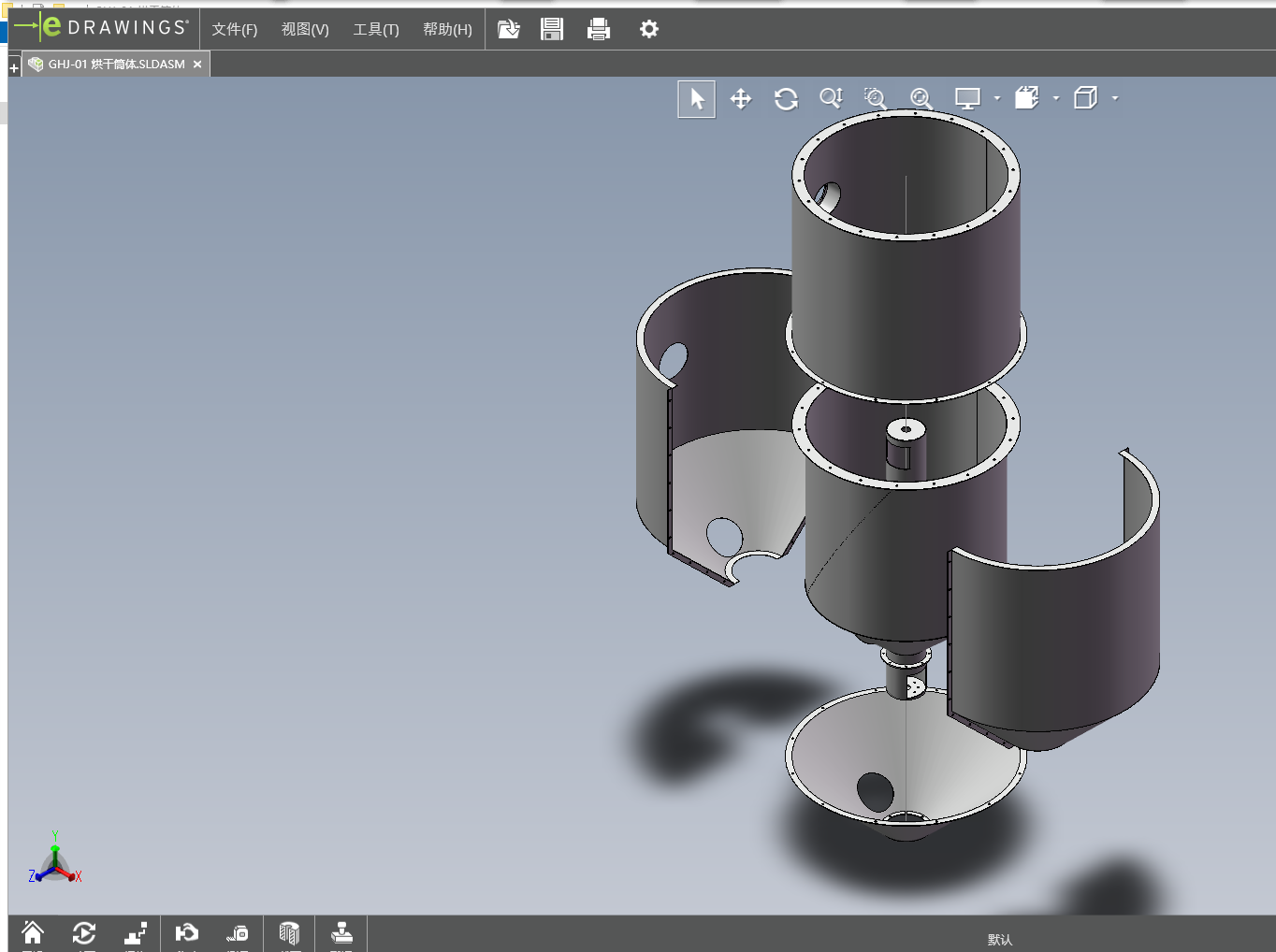Viewport: 1276px width, 952px height.
Task: Select the Pan tool in view toolbar
Action: (741, 99)
